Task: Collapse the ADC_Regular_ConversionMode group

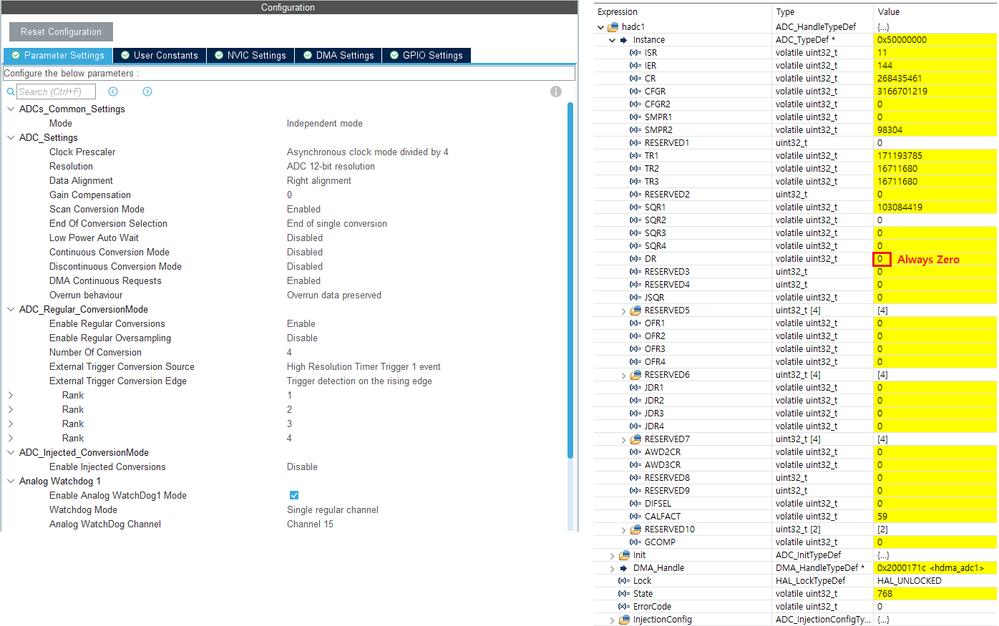Action: pyautogui.click(x=11, y=309)
